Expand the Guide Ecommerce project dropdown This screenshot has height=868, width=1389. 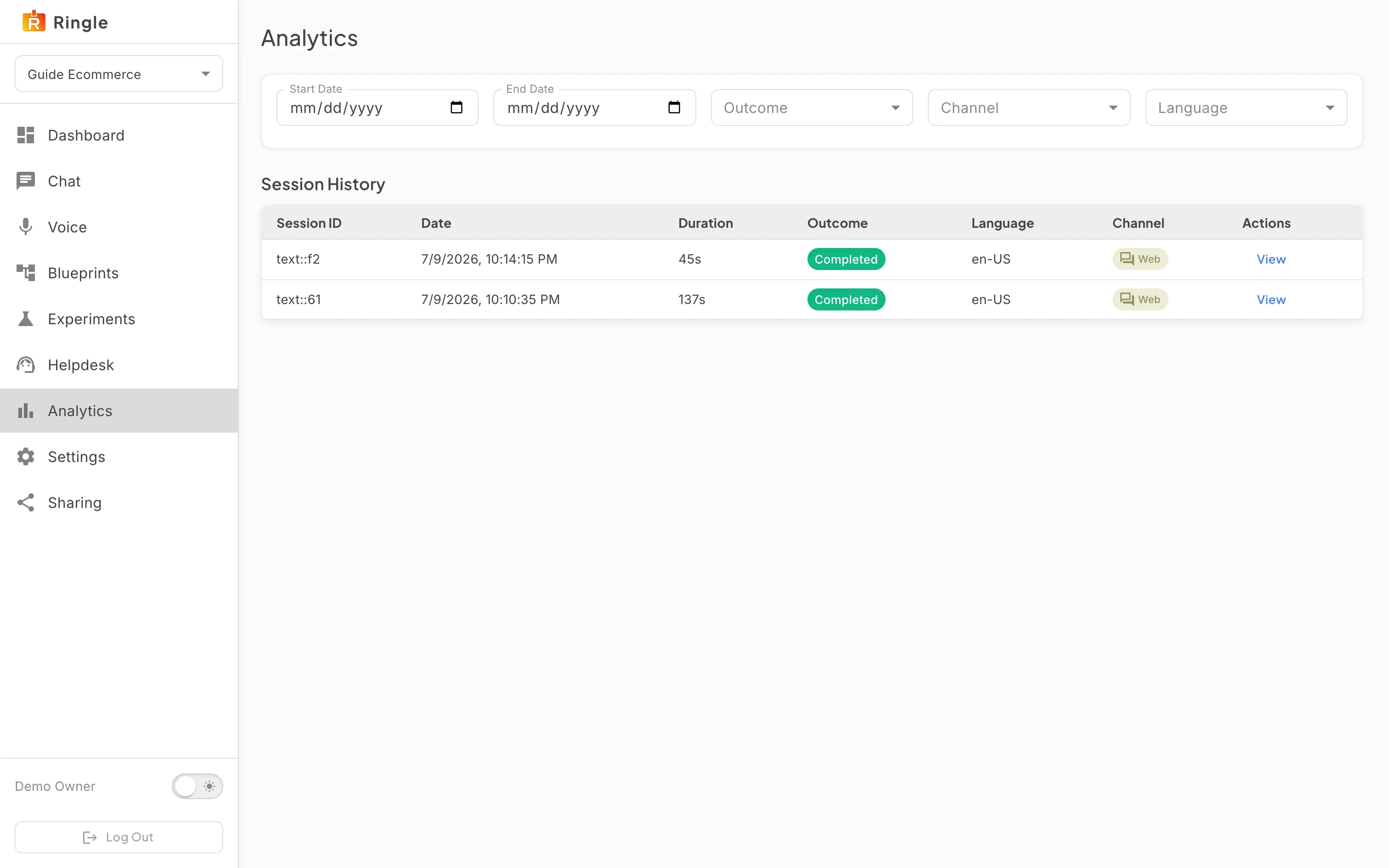[119, 73]
